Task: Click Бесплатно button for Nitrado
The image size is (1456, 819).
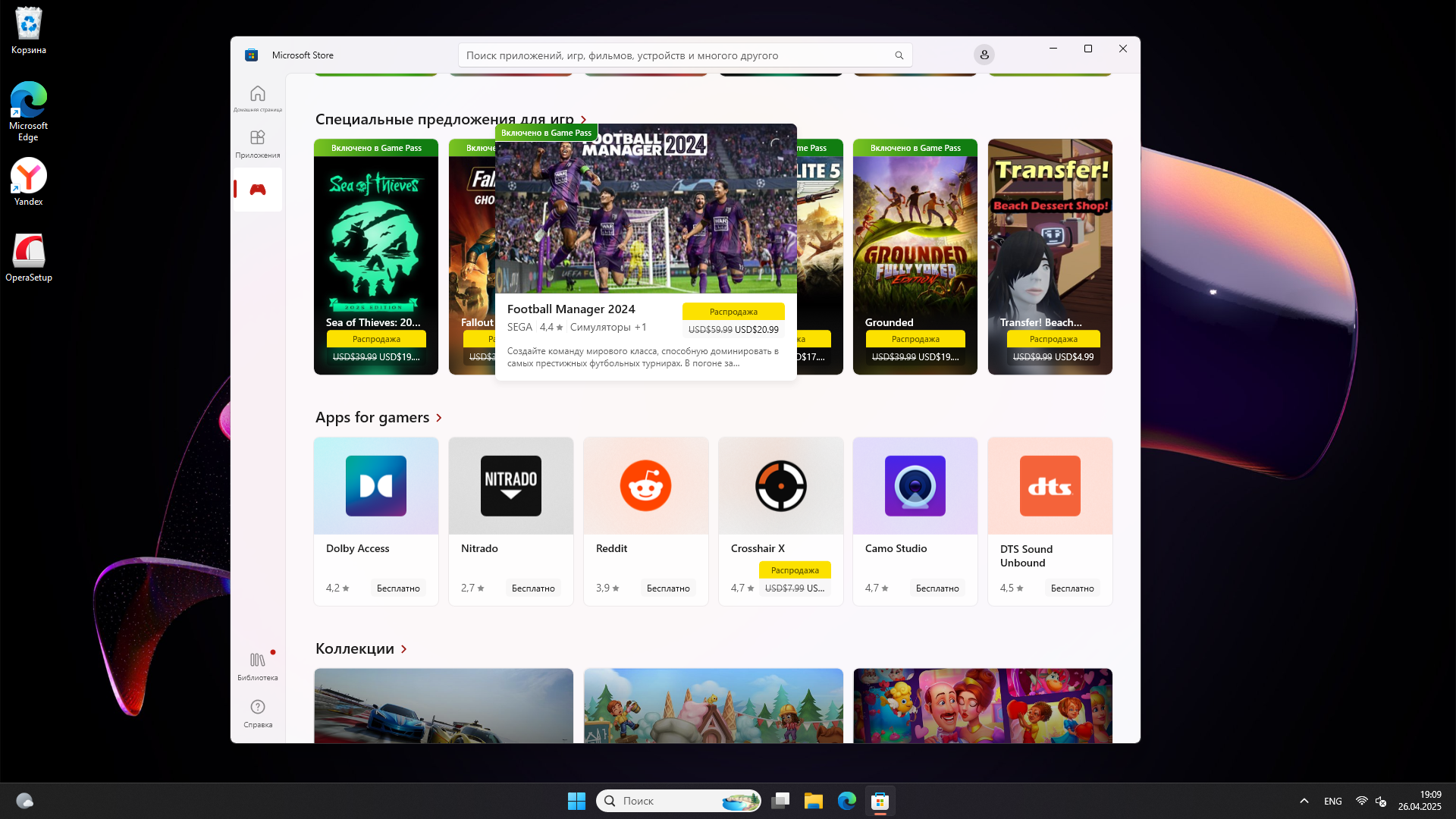Action: pyautogui.click(x=533, y=588)
